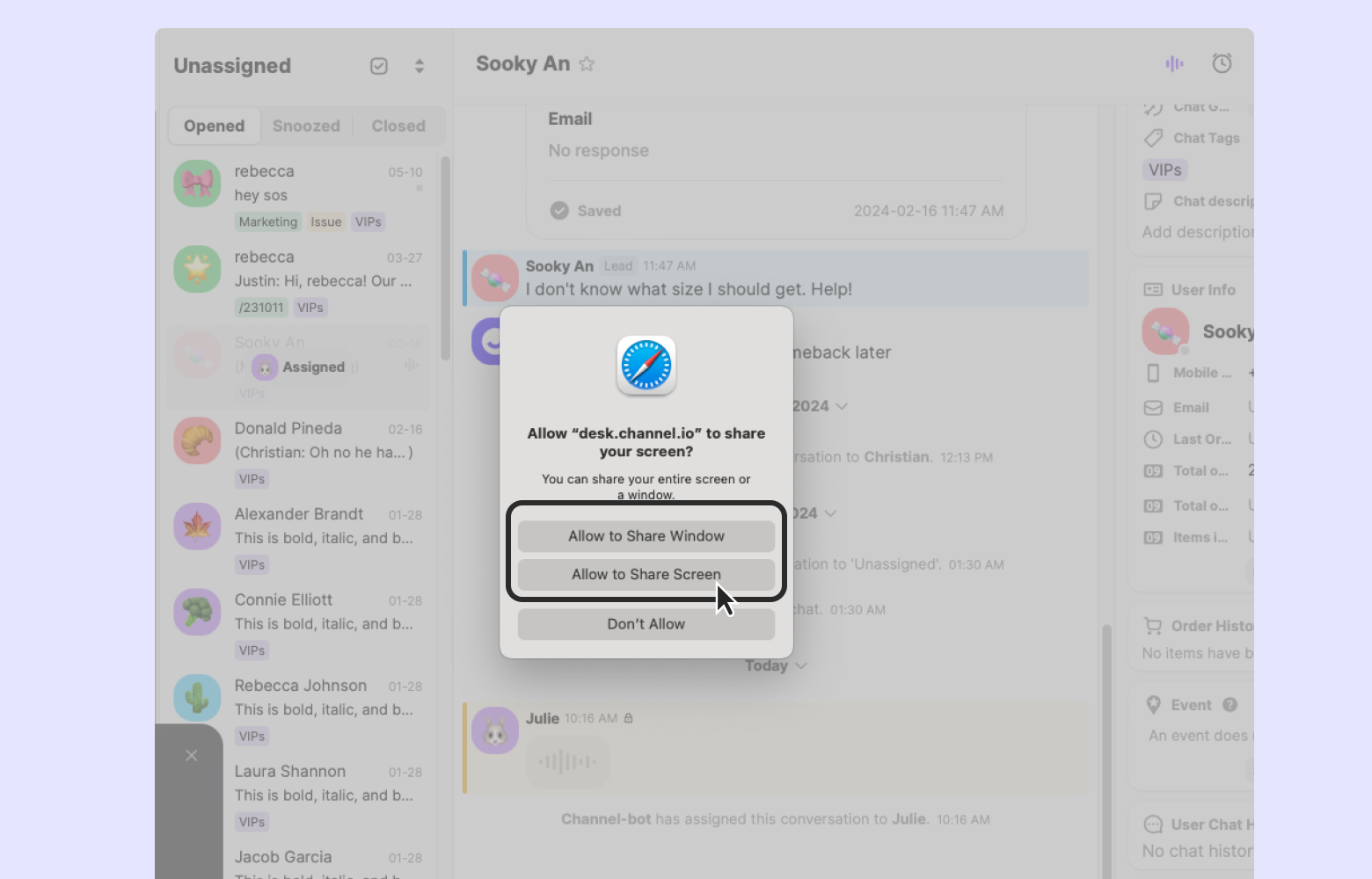Click Allow to Share Screen
Screen dimensions: 1372x879
click(x=646, y=575)
